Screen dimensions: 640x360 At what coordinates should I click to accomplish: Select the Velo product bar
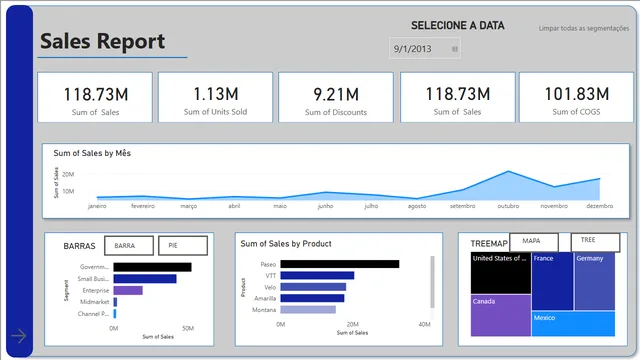click(x=313, y=287)
